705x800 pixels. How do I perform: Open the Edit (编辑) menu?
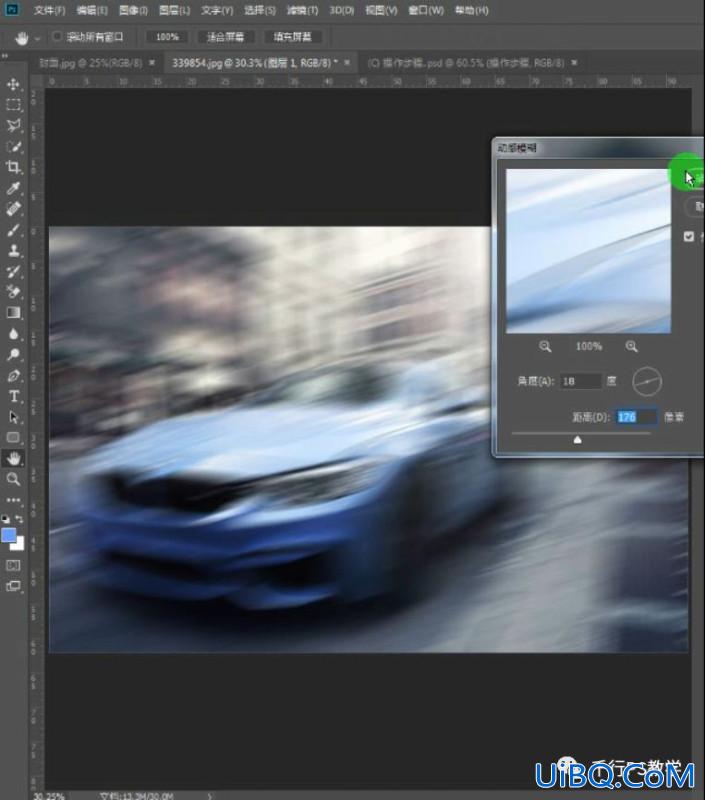[92, 10]
